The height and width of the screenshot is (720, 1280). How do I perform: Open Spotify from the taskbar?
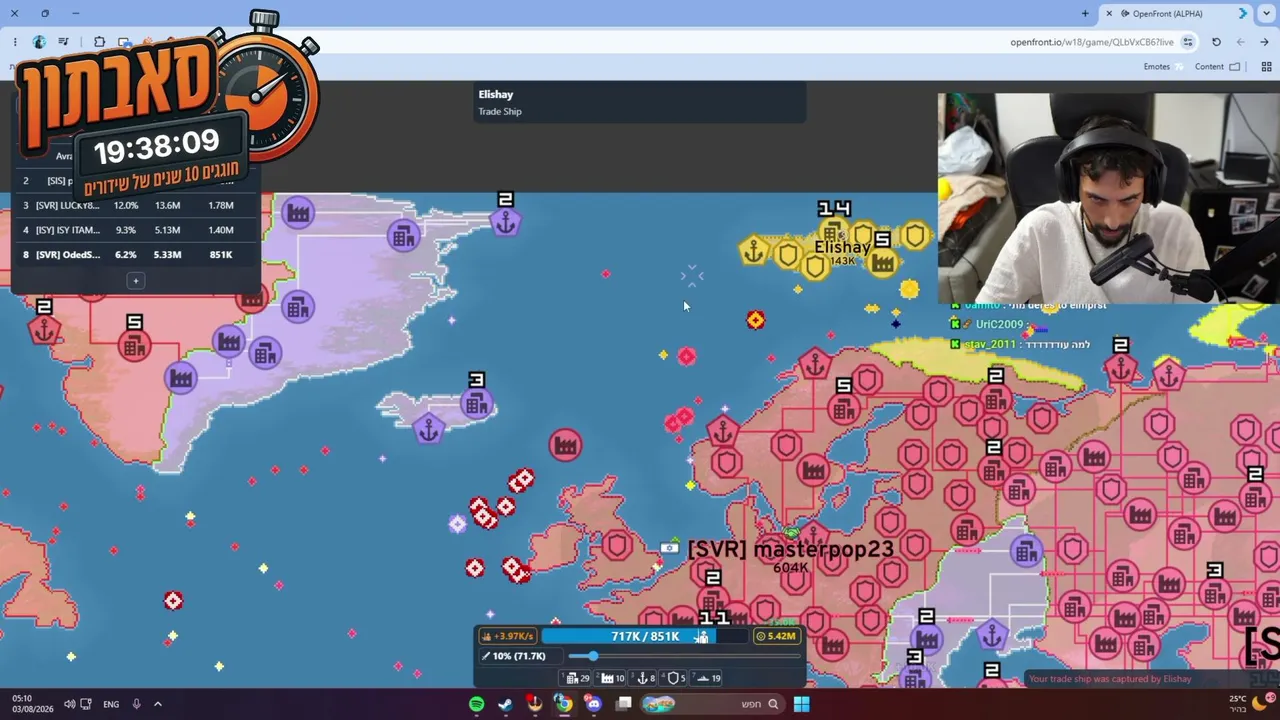click(x=477, y=704)
